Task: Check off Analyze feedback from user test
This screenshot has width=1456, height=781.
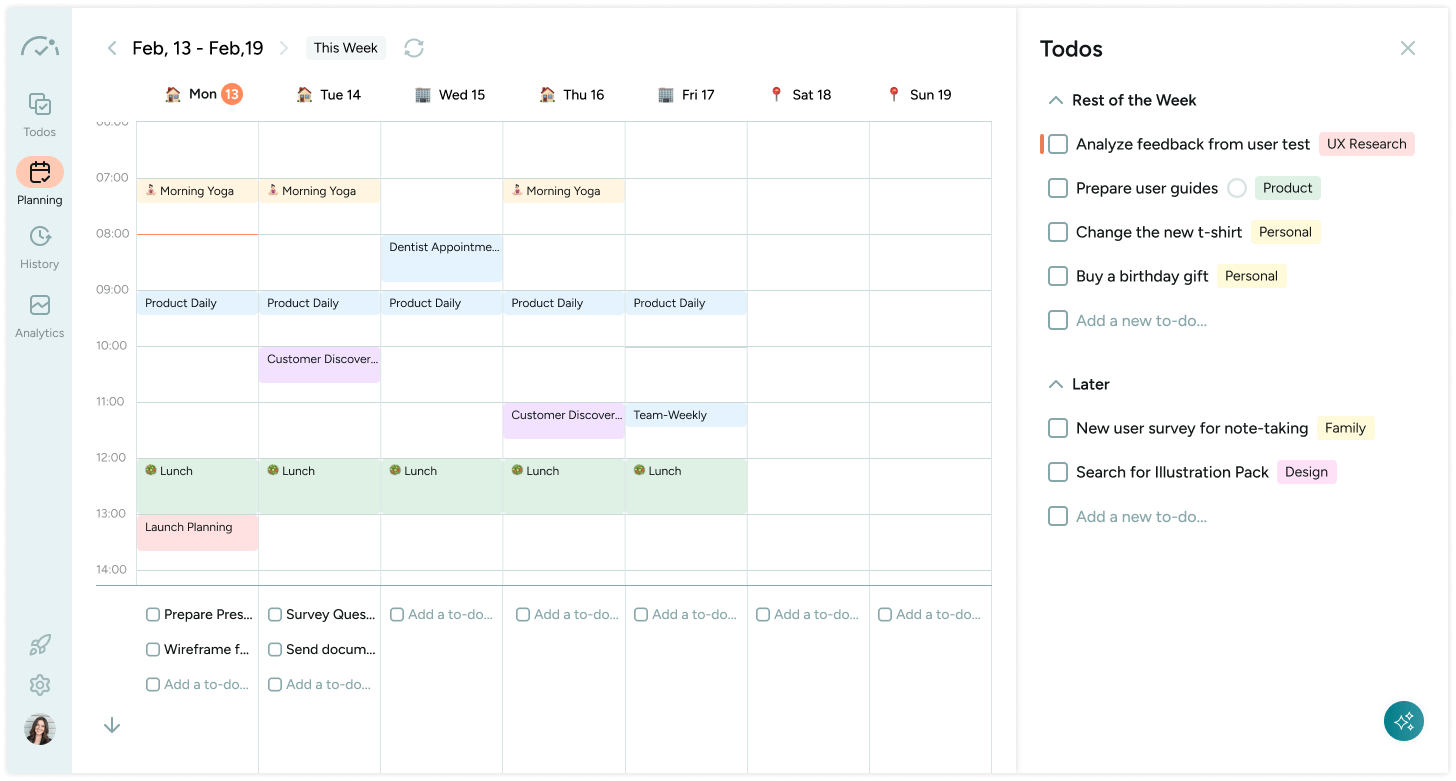Action: coord(1058,144)
